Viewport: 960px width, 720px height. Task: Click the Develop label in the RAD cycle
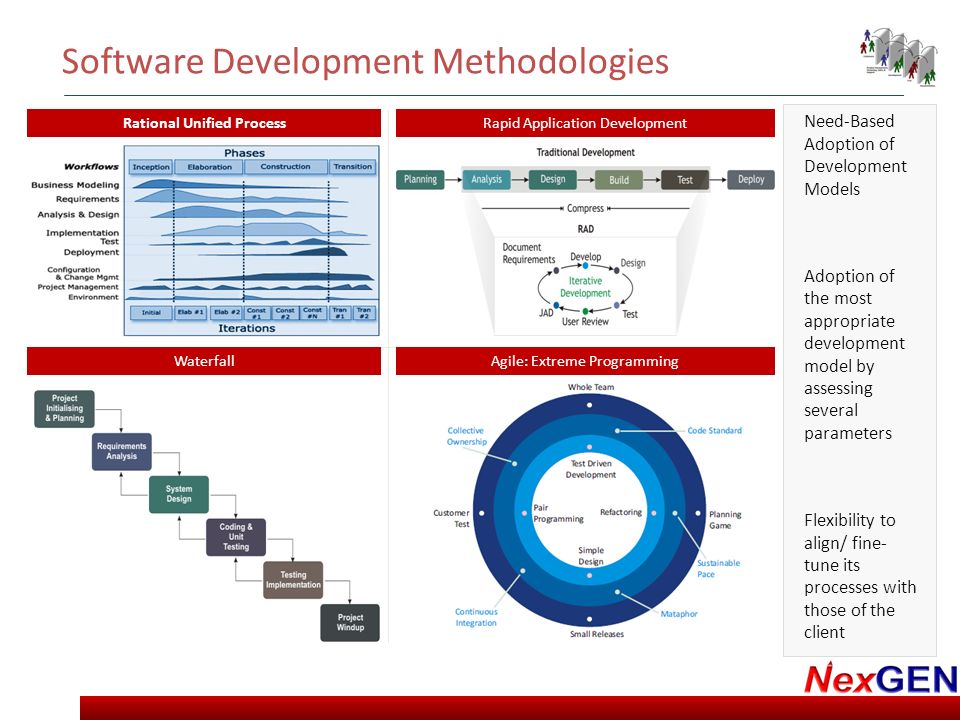pos(585,257)
